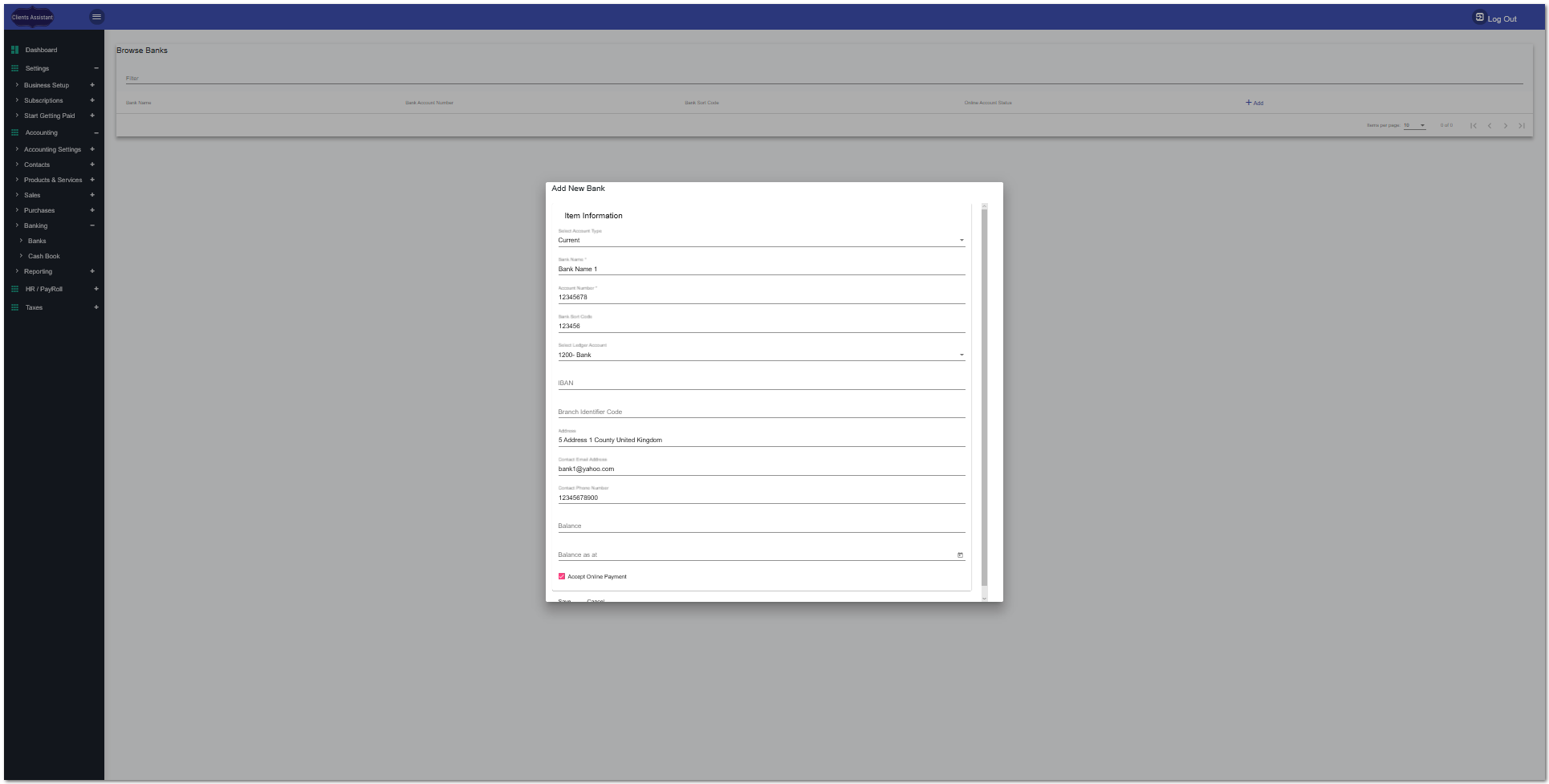Click the Add button above the banks table
The image size is (1549, 784).
pyautogui.click(x=1254, y=103)
